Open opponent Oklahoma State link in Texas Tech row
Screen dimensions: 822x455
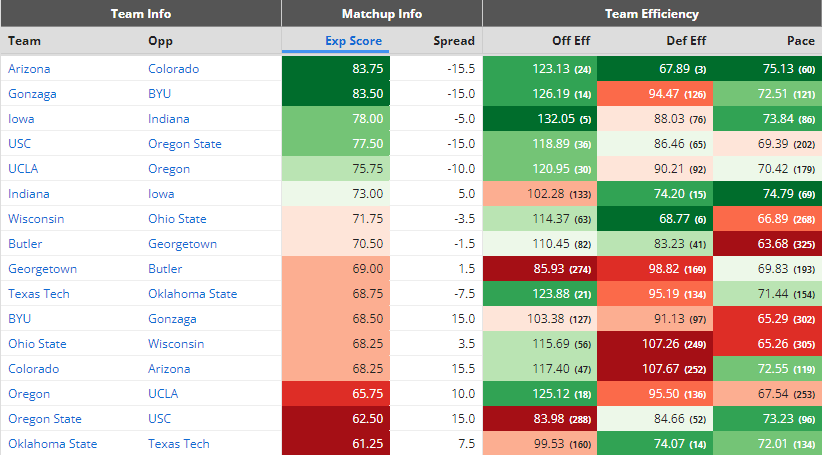pos(192,294)
